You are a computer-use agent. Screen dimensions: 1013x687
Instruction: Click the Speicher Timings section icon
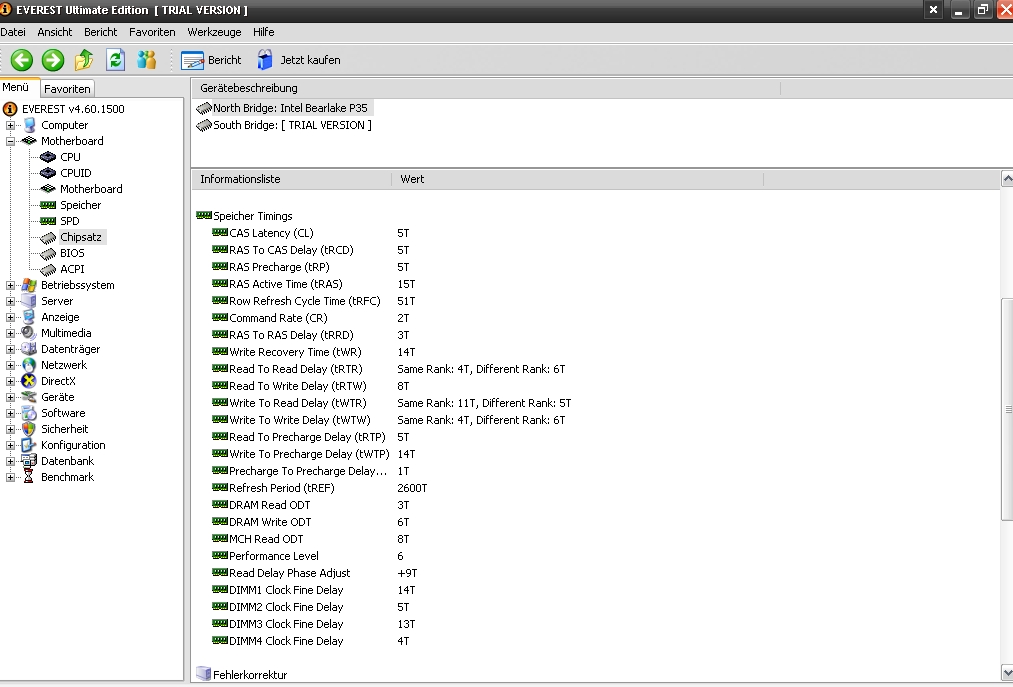pyautogui.click(x=204, y=215)
